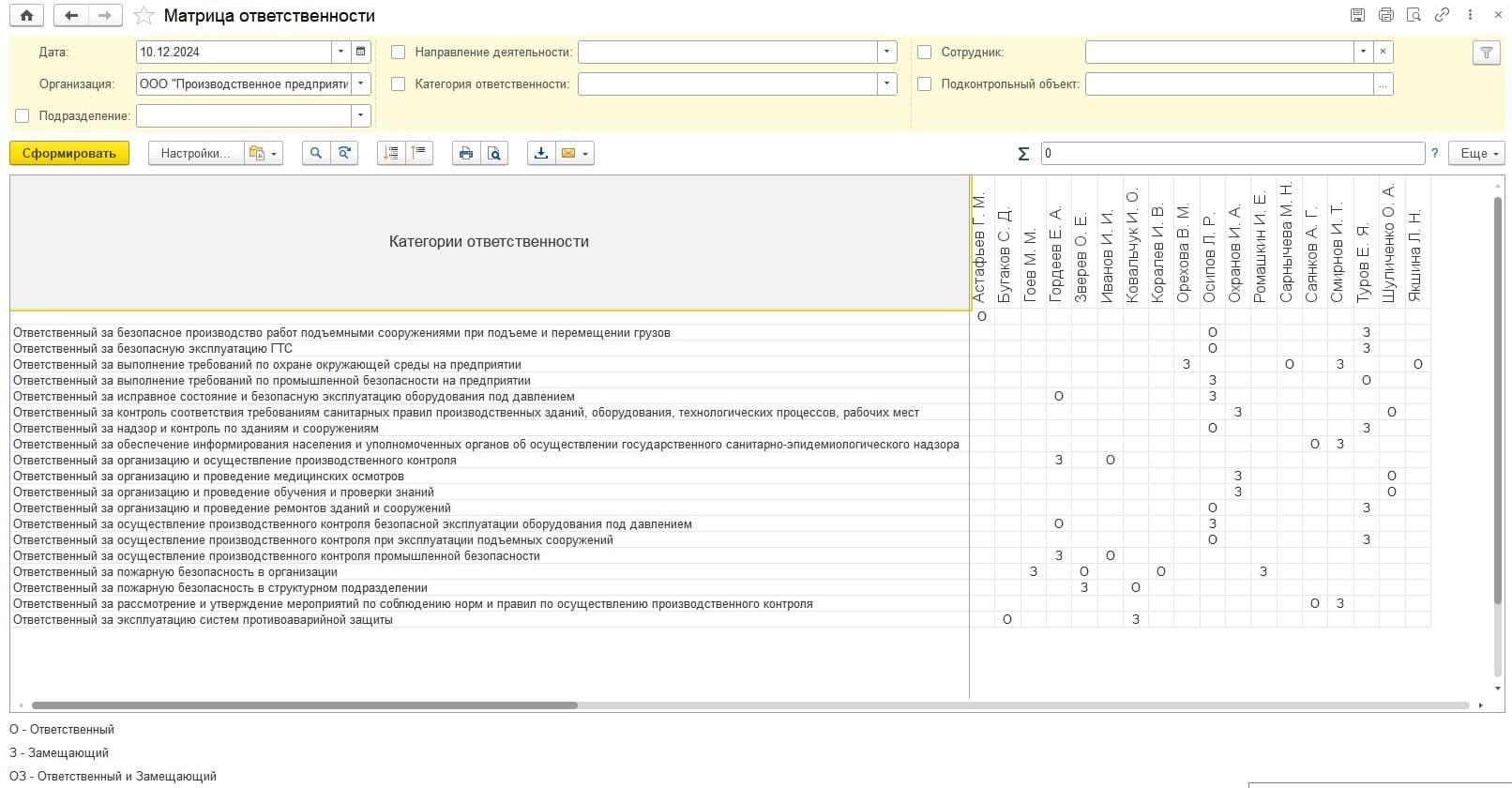
Task: Click the find next icon
Action: coord(344,153)
